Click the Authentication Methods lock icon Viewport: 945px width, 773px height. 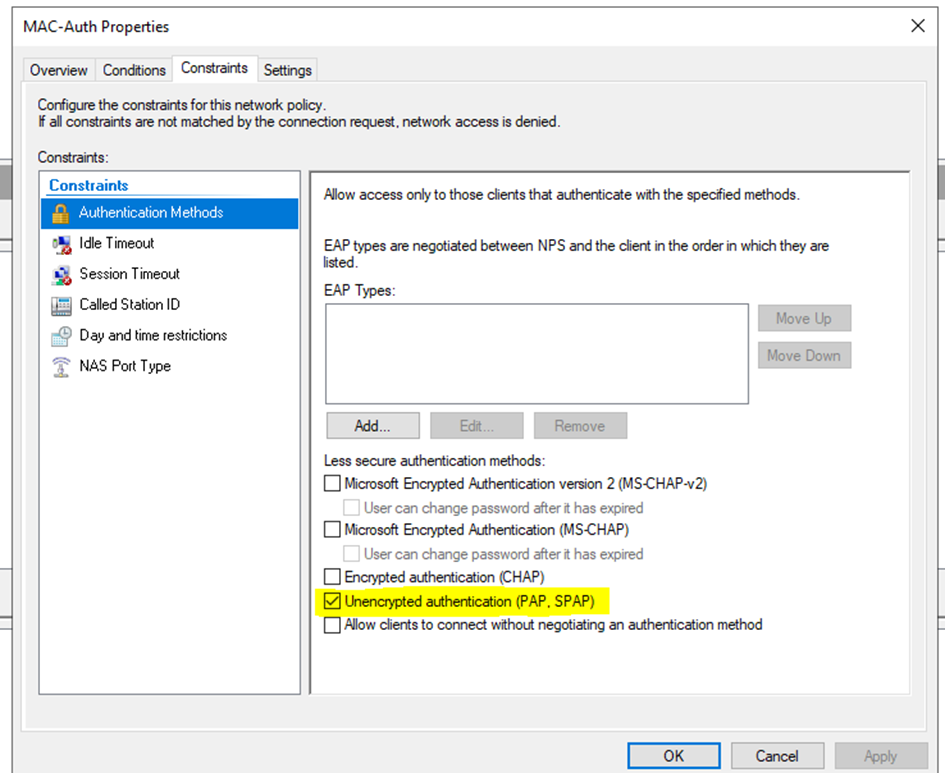pos(61,213)
